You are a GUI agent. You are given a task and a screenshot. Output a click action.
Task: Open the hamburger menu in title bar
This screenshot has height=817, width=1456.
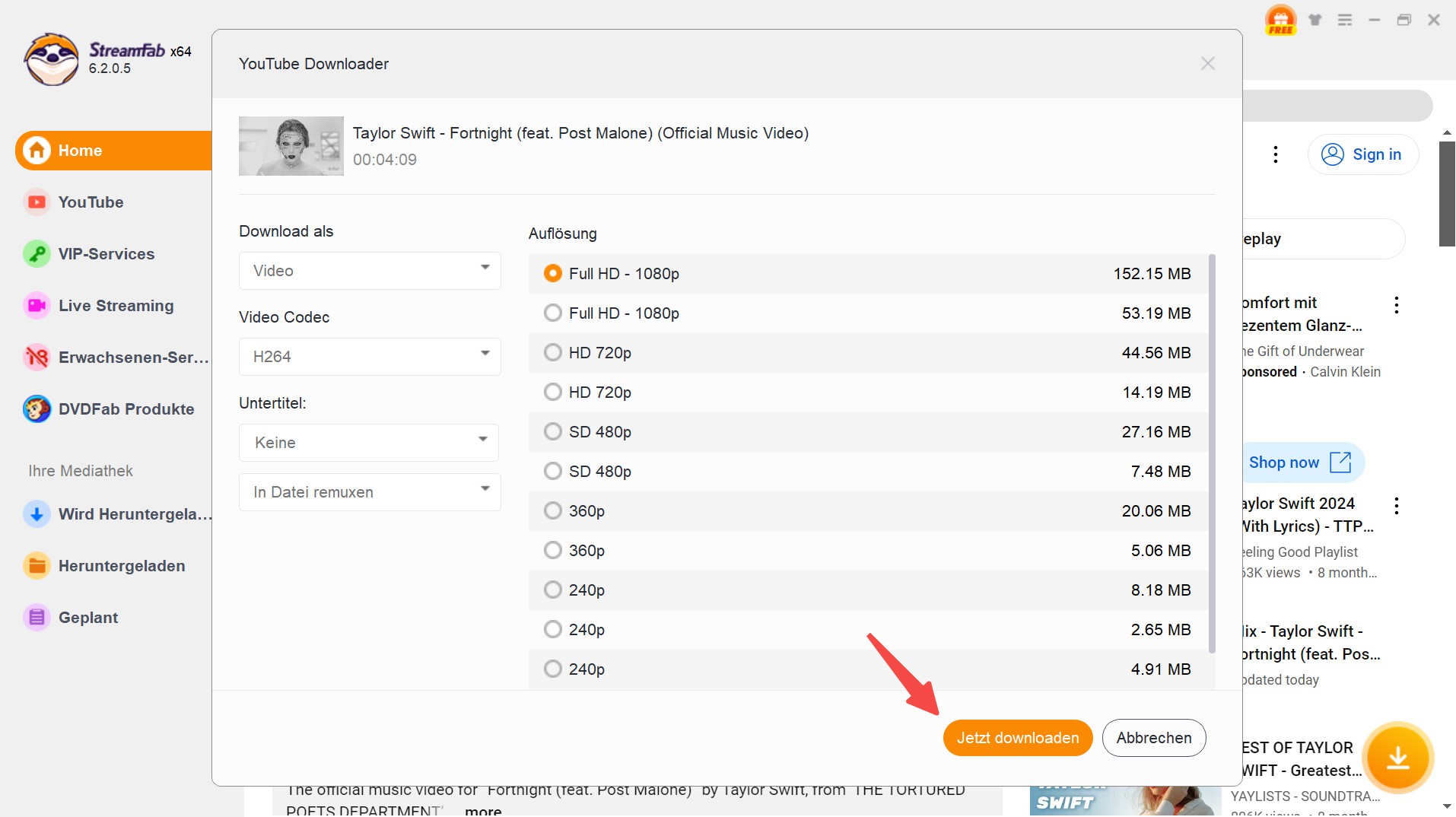pyautogui.click(x=1345, y=20)
